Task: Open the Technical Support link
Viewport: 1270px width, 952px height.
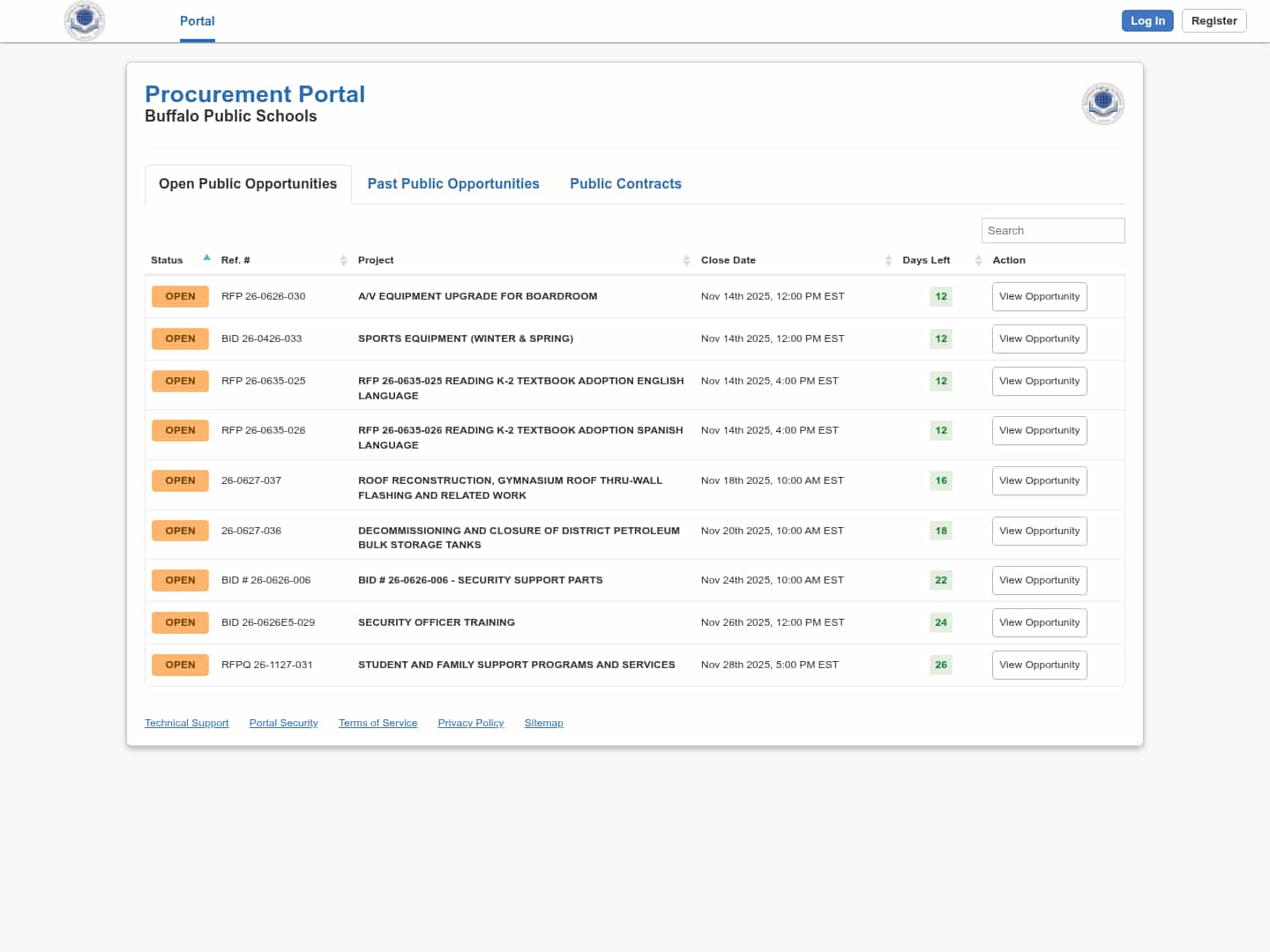Action: (x=186, y=723)
